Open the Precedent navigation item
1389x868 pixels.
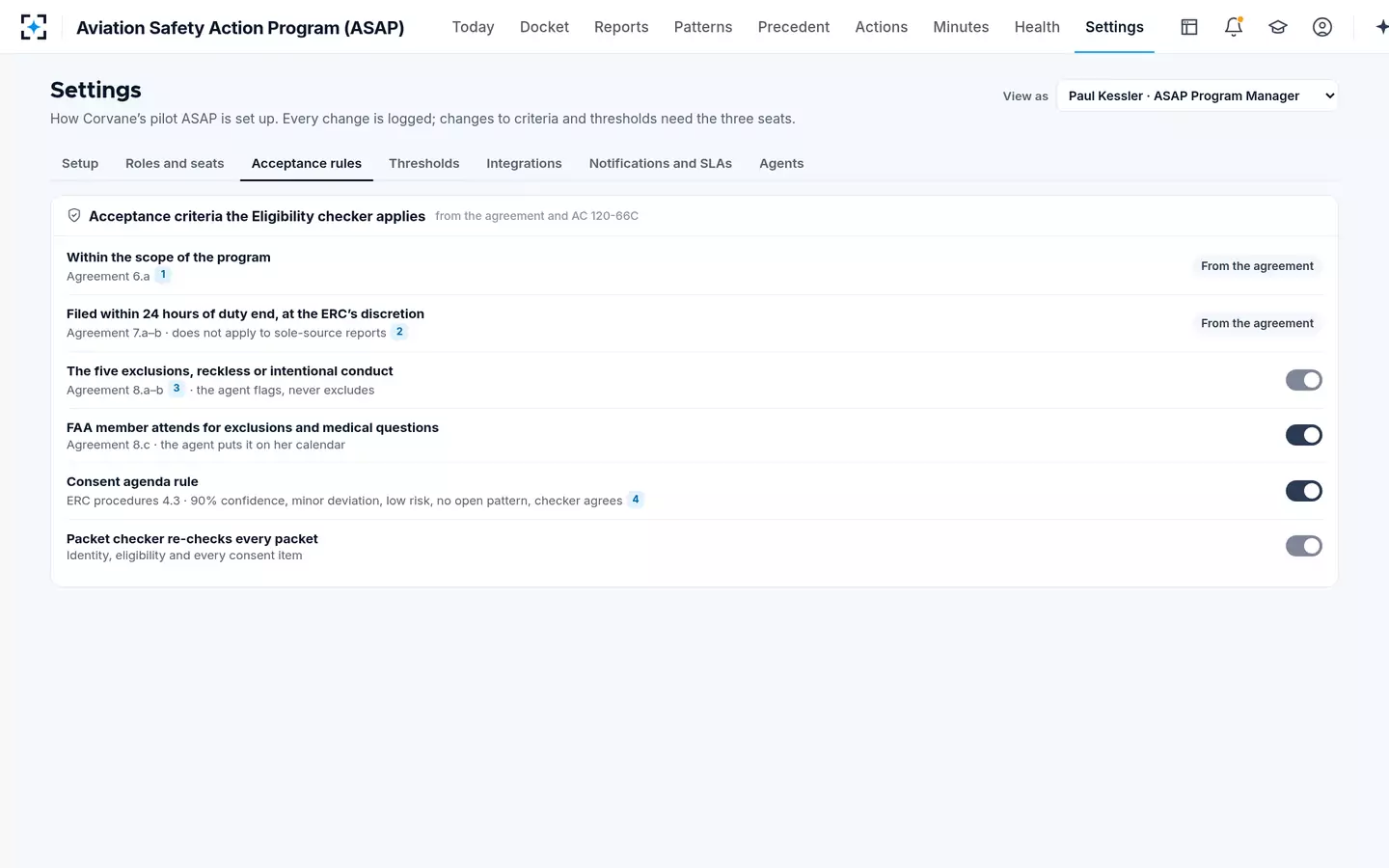(x=794, y=27)
